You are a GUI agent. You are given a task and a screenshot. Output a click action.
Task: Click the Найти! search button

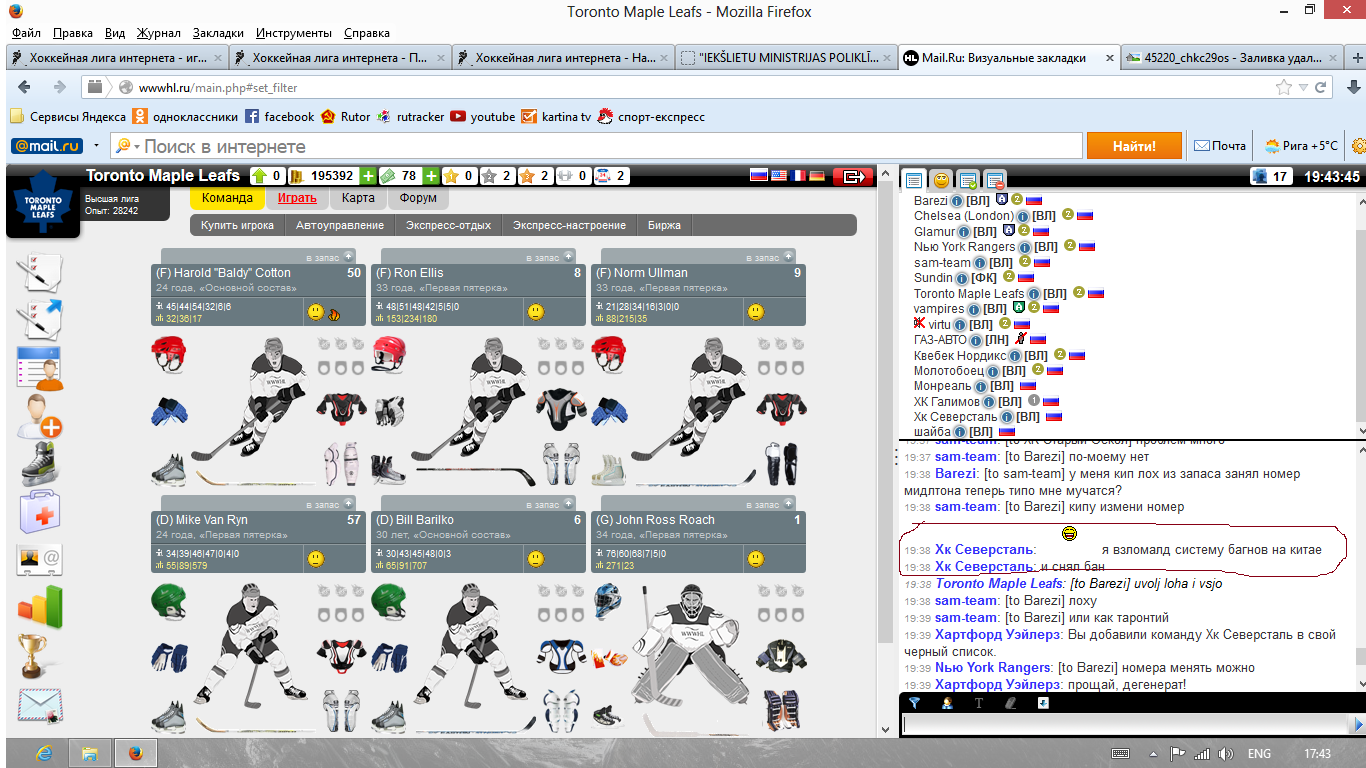tap(1134, 146)
